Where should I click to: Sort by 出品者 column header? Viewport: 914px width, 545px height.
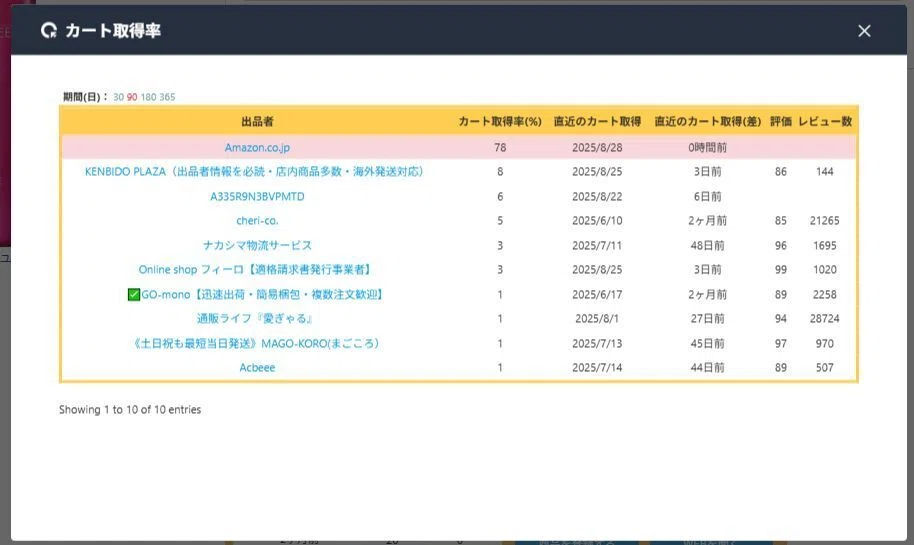point(257,121)
